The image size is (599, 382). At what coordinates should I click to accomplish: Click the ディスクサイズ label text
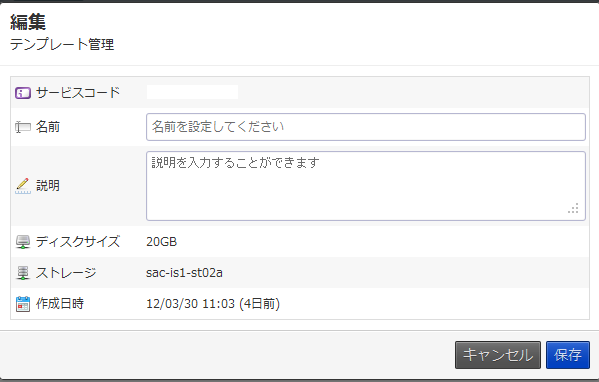pos(78,241)
